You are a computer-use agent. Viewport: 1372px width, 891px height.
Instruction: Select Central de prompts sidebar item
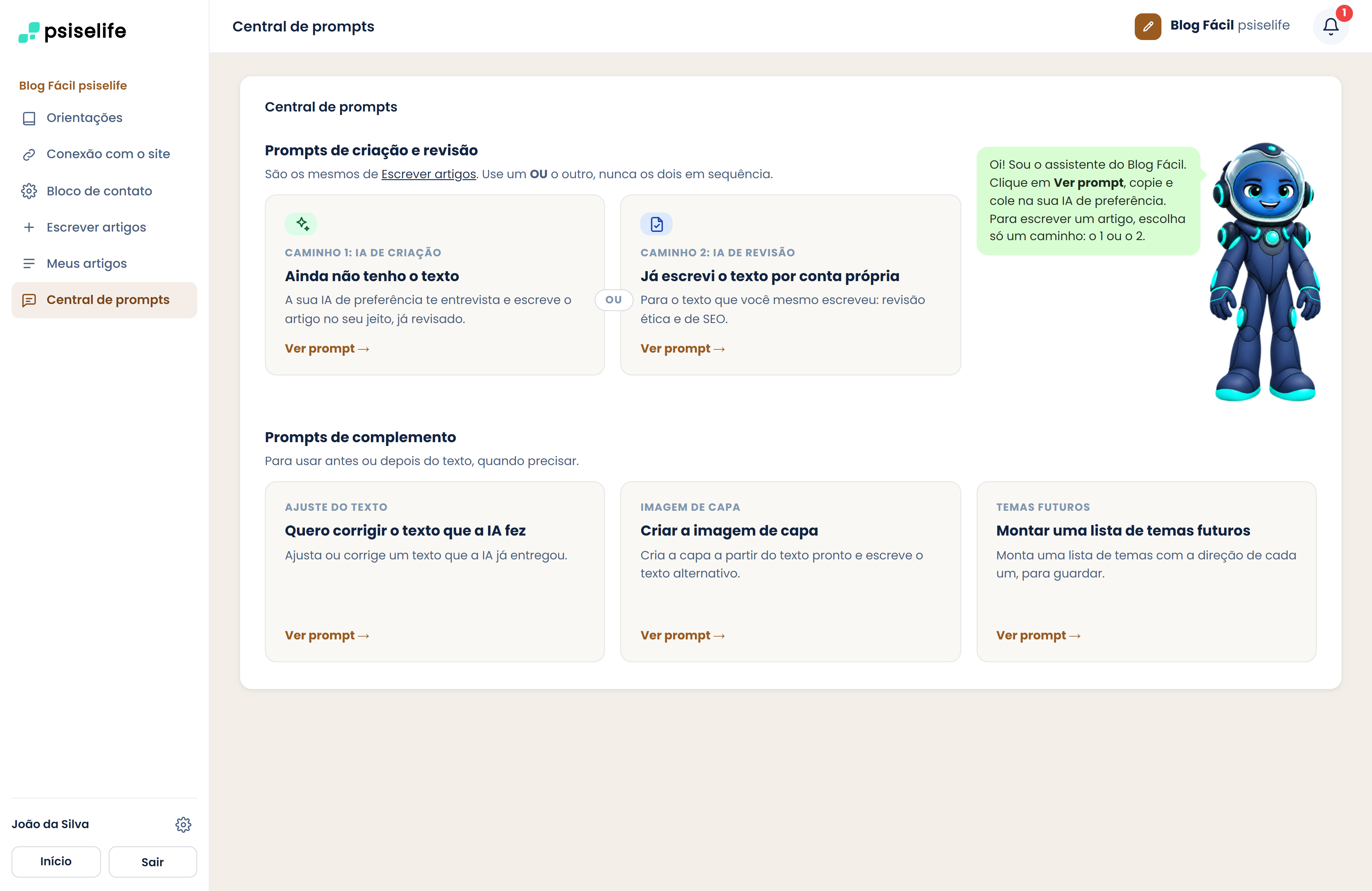click(x=104, y=300)
